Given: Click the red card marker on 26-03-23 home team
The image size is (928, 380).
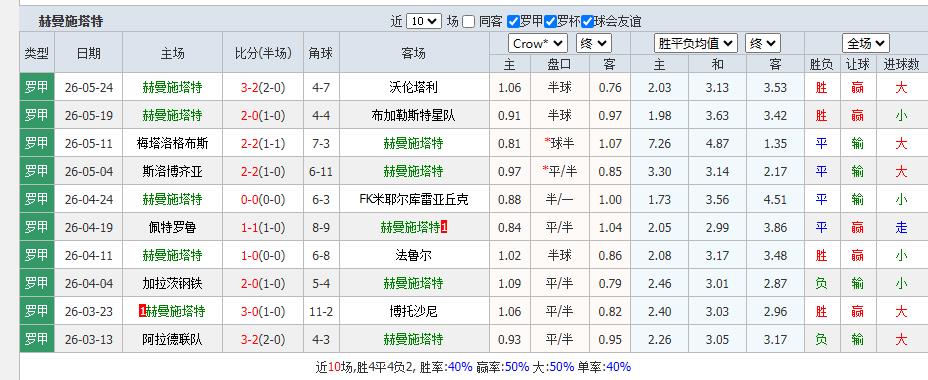Looking at the screenshot, I should [142, 311].
